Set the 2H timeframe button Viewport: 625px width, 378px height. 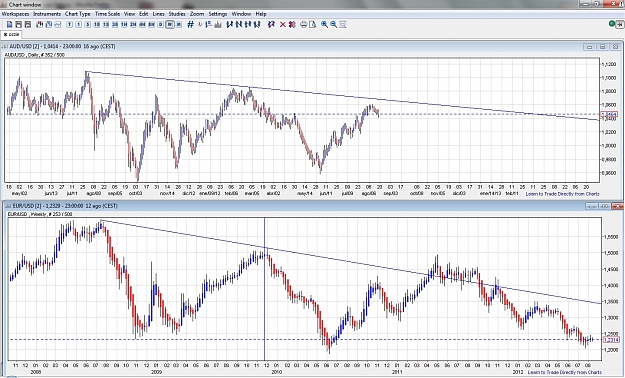point(133,25)
